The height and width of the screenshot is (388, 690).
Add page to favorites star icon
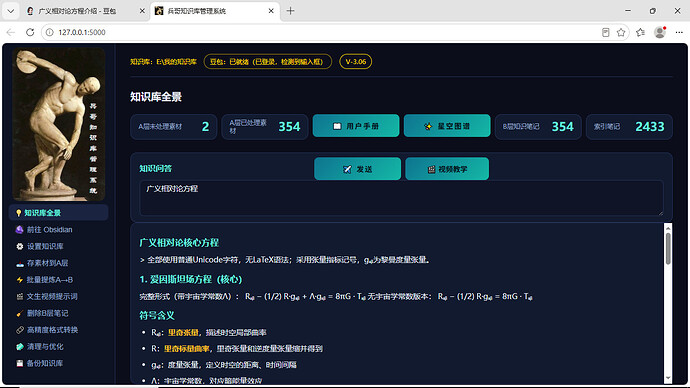tap(621, 32)
